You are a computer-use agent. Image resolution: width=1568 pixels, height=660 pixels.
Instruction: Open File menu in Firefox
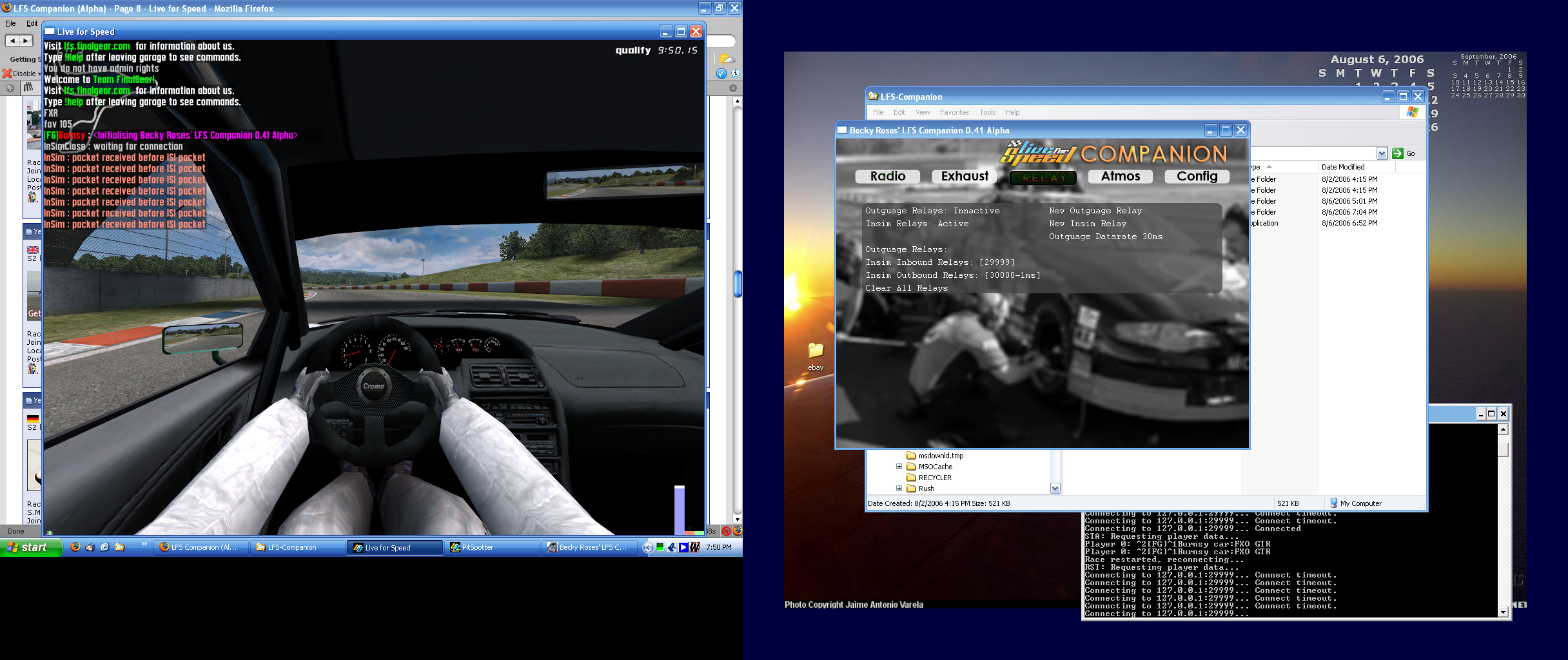(x=10, y=23)
